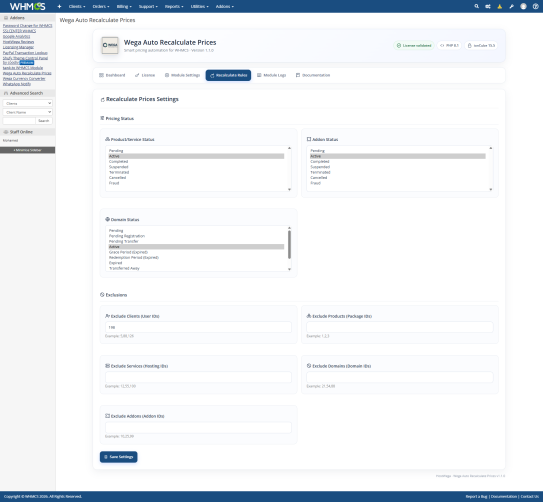Click the Wega logo thumbnail in the header
Screen dimensions: 543x502
coord(110,45)
